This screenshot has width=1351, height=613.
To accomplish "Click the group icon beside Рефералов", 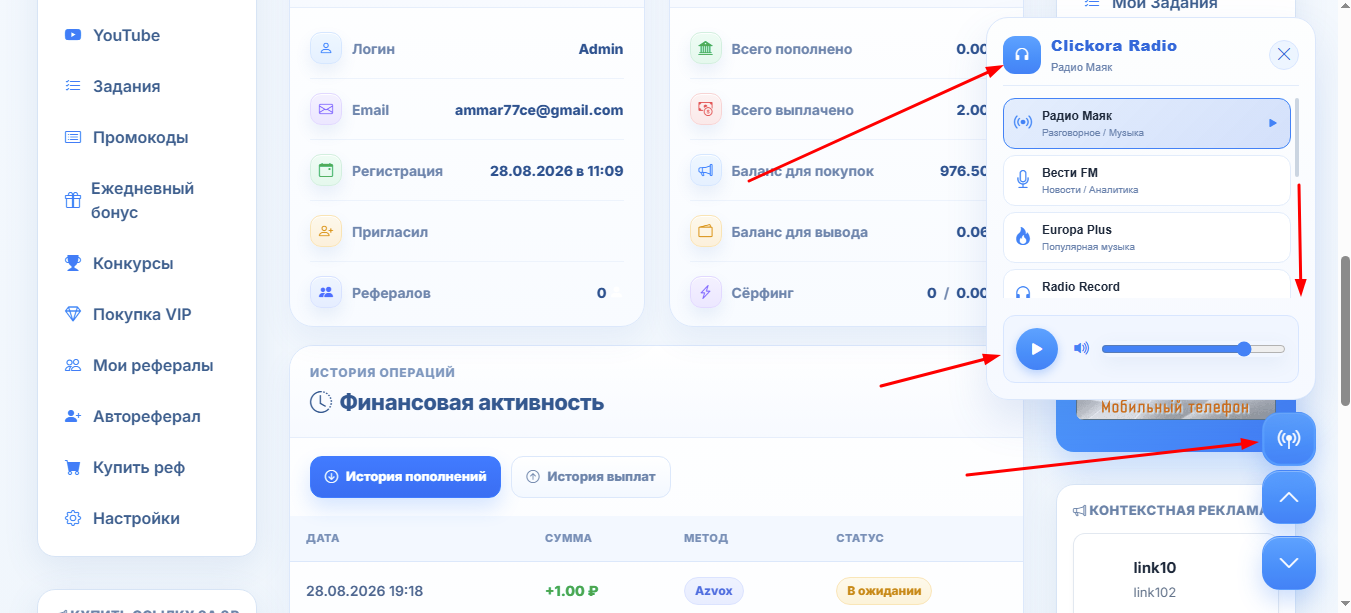I will pos(326,292).
